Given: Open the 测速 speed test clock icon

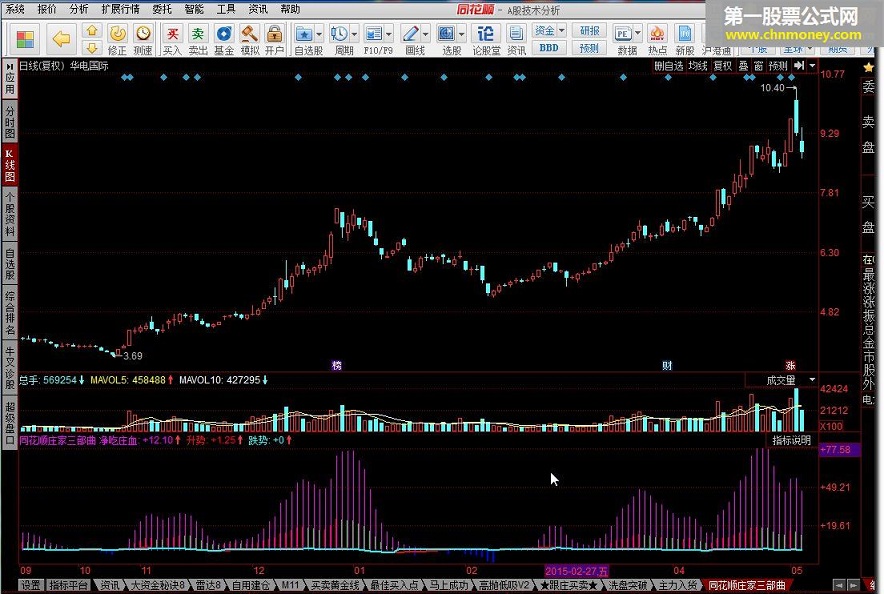Looking at the screenshot, I should [x=143, y=34].
